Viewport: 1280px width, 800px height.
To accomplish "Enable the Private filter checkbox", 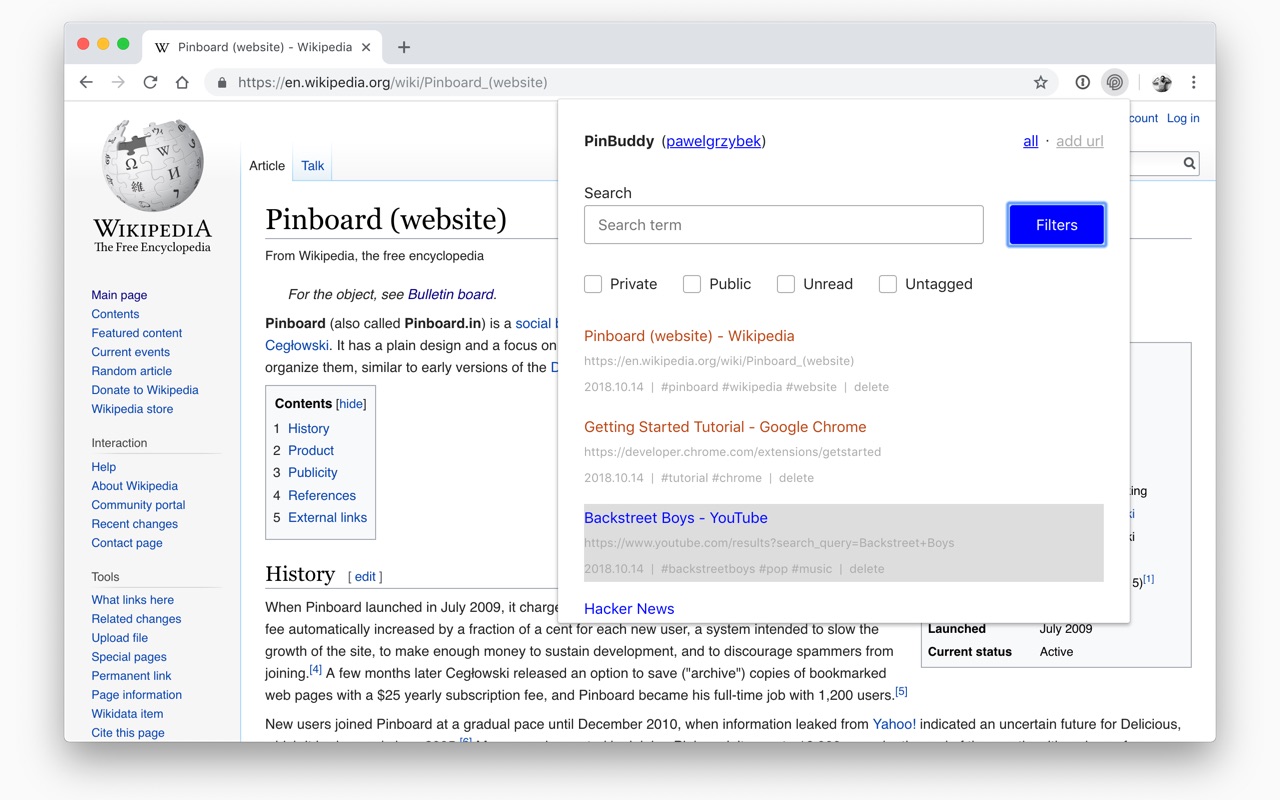I will click(593, 284).
